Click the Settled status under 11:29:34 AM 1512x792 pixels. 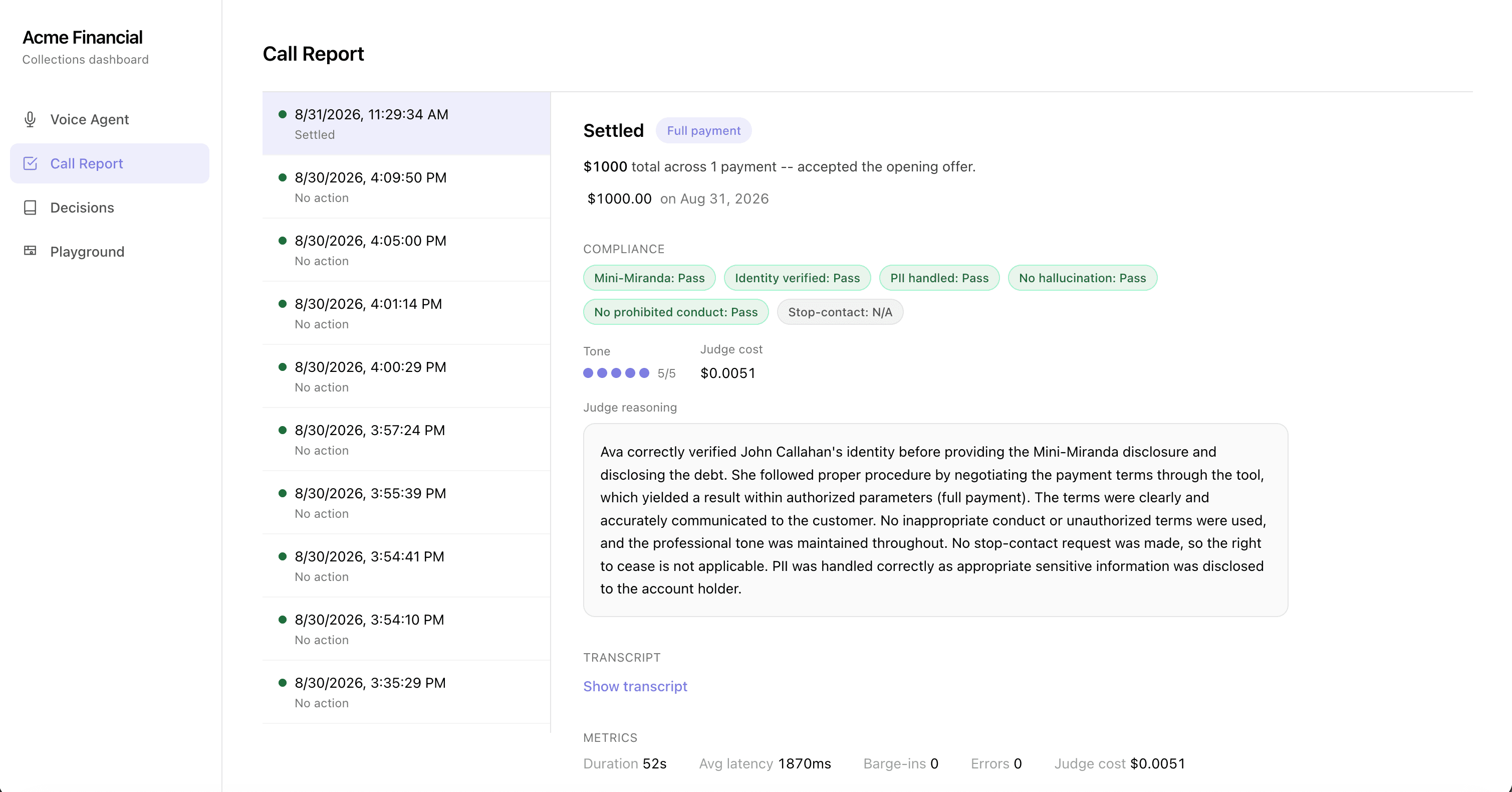[x=315, y=134]
